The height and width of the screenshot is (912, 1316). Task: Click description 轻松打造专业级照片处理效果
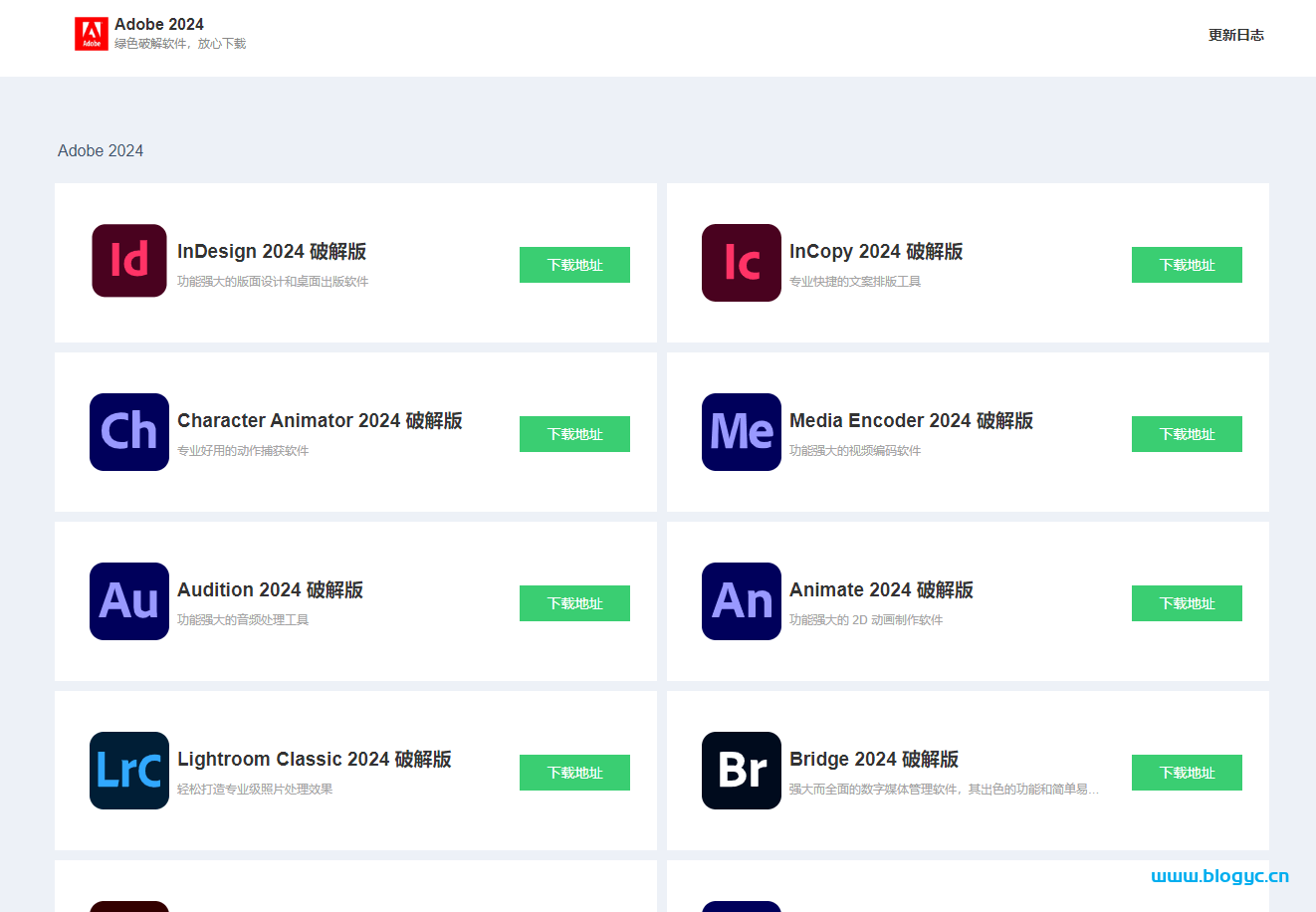255,790
